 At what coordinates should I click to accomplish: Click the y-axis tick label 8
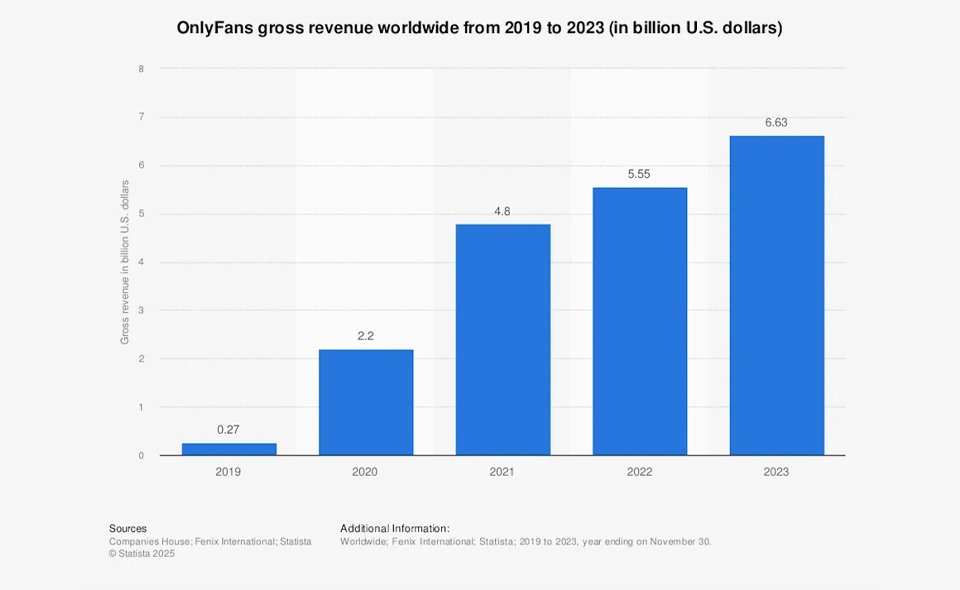141,69
